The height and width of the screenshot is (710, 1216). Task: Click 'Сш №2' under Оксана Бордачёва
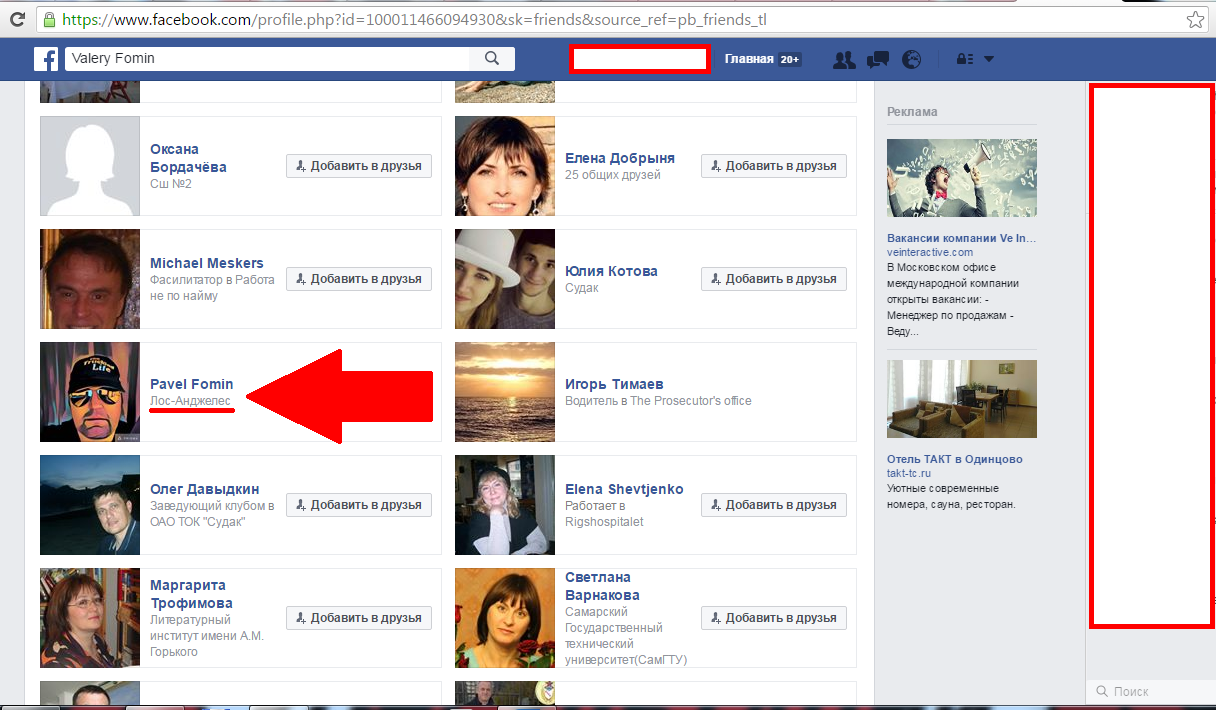click(x=171, y=184)
